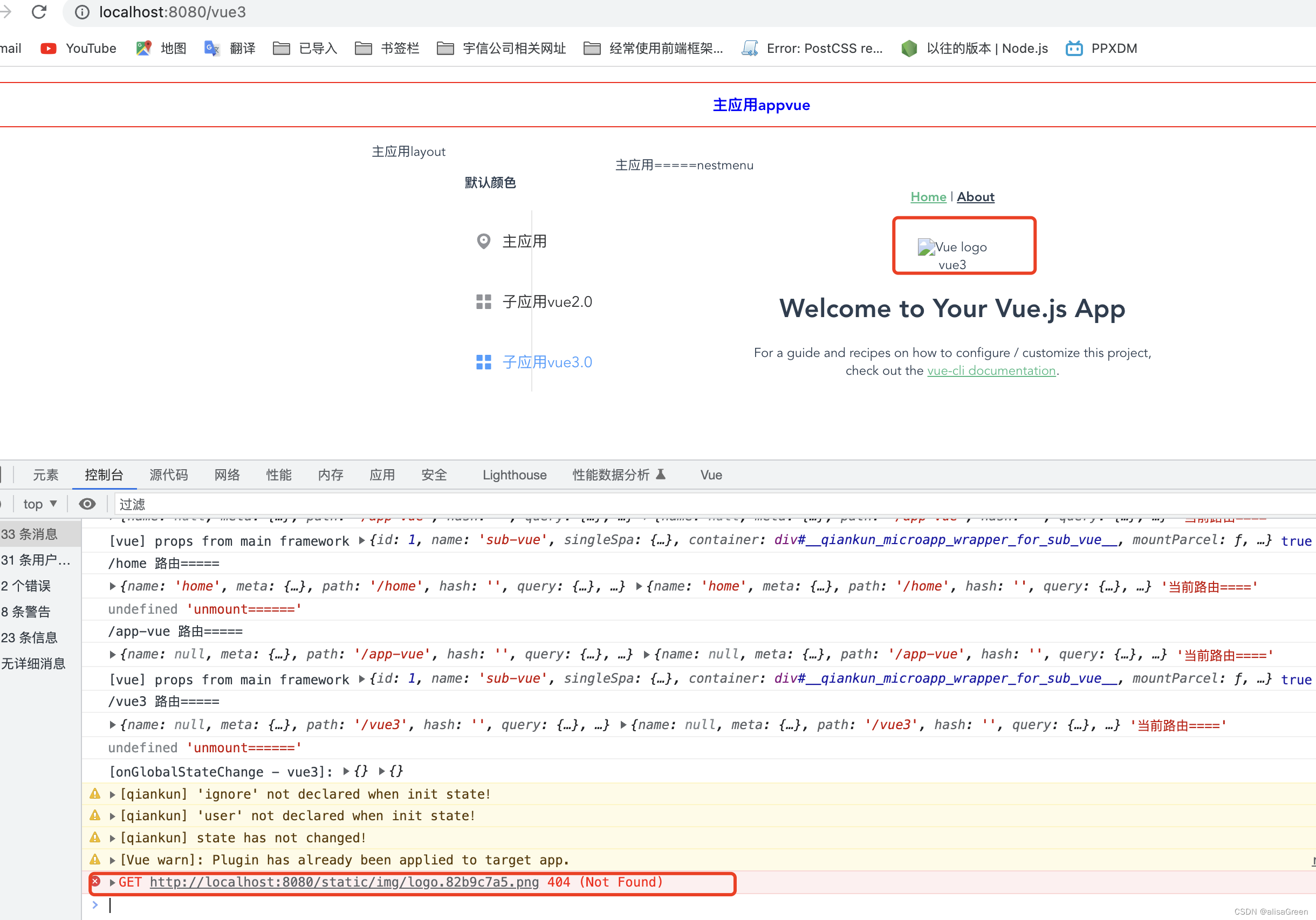This screenshot has width=1316, height=920.
Task: Open the 经常使用前端框架 bookmark folder
Action: (653, 48)
